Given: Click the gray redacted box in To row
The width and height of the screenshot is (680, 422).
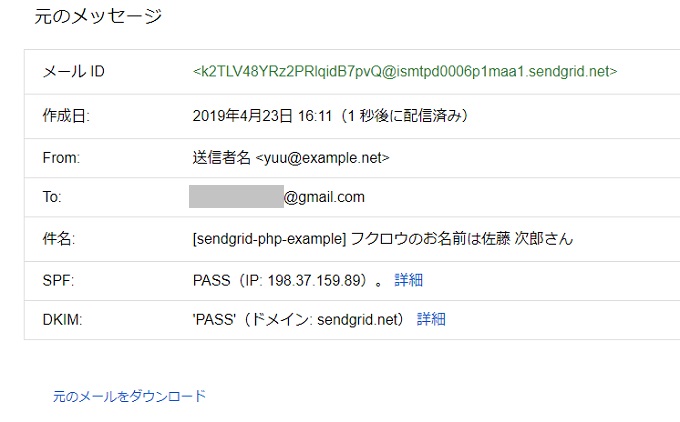Looking at the screenshot, I should tap(236, 196).
